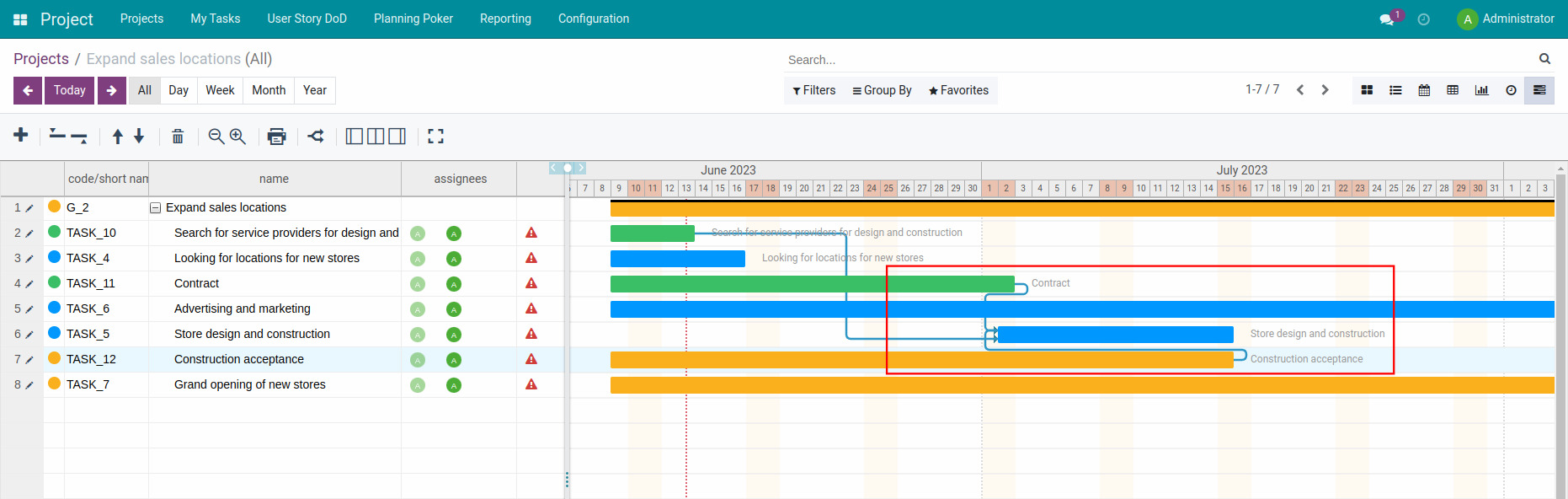The height and width of the screenshot is (499, 1568).
Task: Open Filters dropdown
Action: (x=814, y=90)
